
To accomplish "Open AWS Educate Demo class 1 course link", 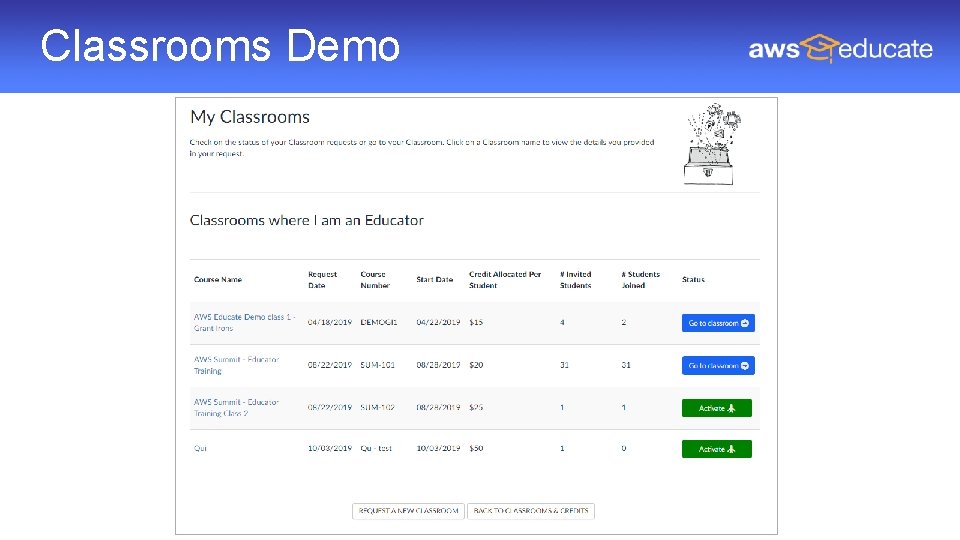I will [244, 323].
